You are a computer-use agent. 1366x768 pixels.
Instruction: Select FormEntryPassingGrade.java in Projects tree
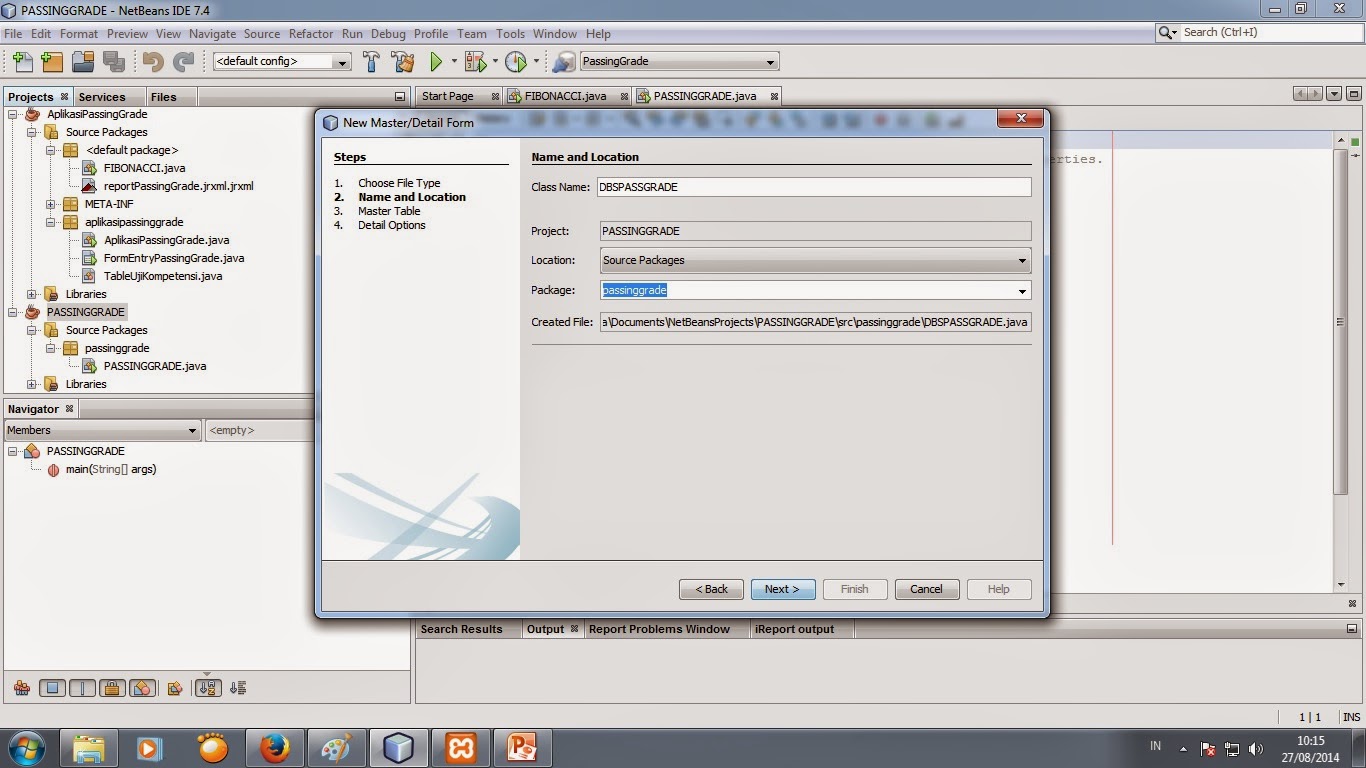pyautogui.click(x=174, y=258)
